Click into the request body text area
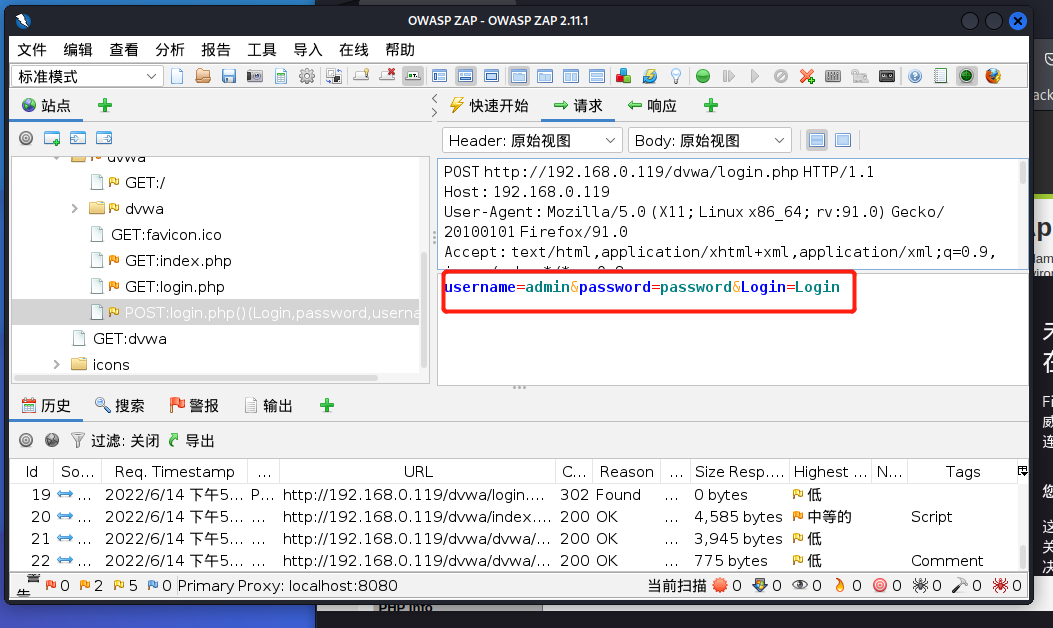Viewport: 1053px width, 628px height. pos(732,329)
